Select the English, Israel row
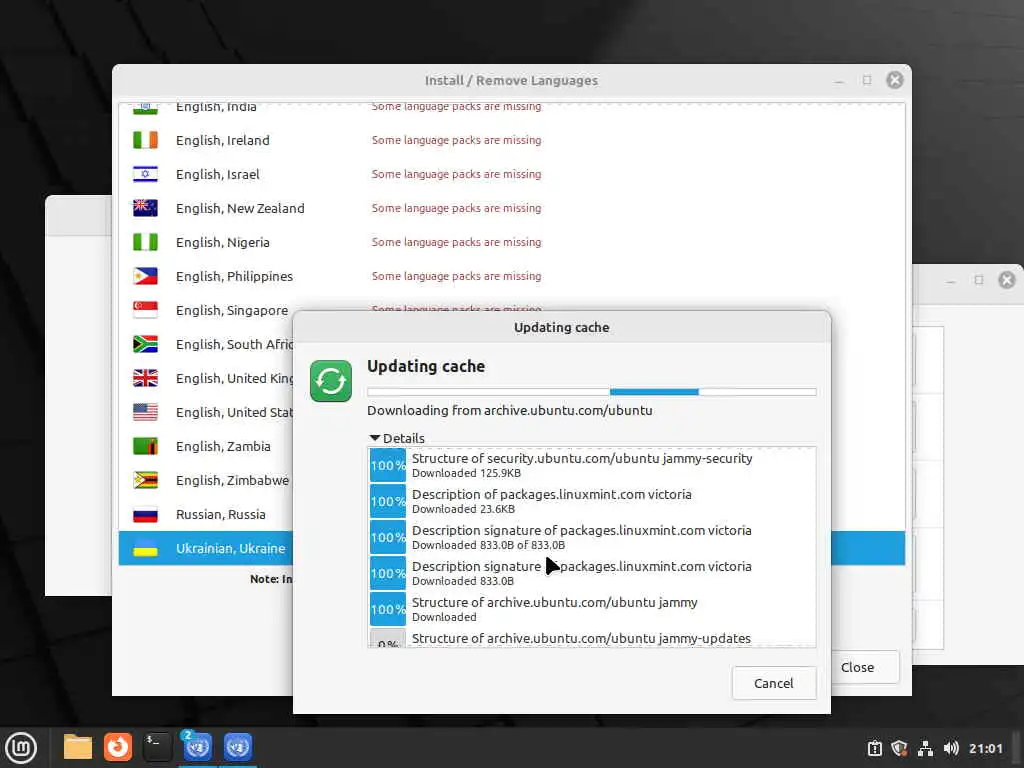Viewport: 1024px width, 768px height. [512, 174]
